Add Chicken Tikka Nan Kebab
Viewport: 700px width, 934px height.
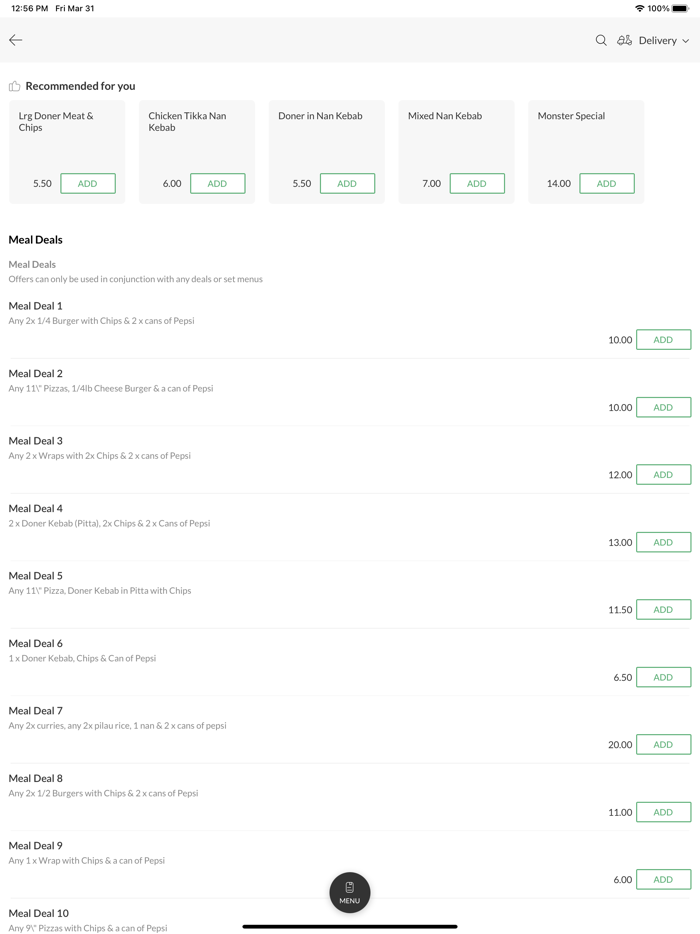(x=217, y=183)
